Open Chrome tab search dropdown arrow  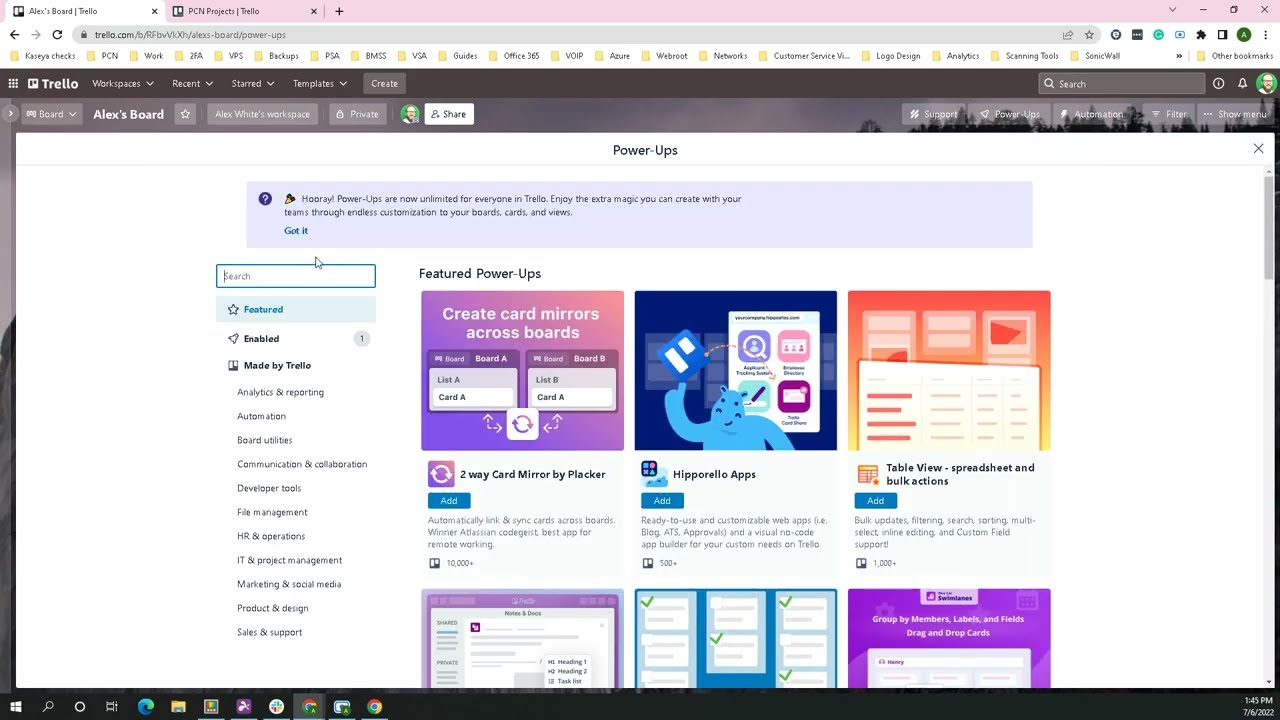(x=1172, y=10)
